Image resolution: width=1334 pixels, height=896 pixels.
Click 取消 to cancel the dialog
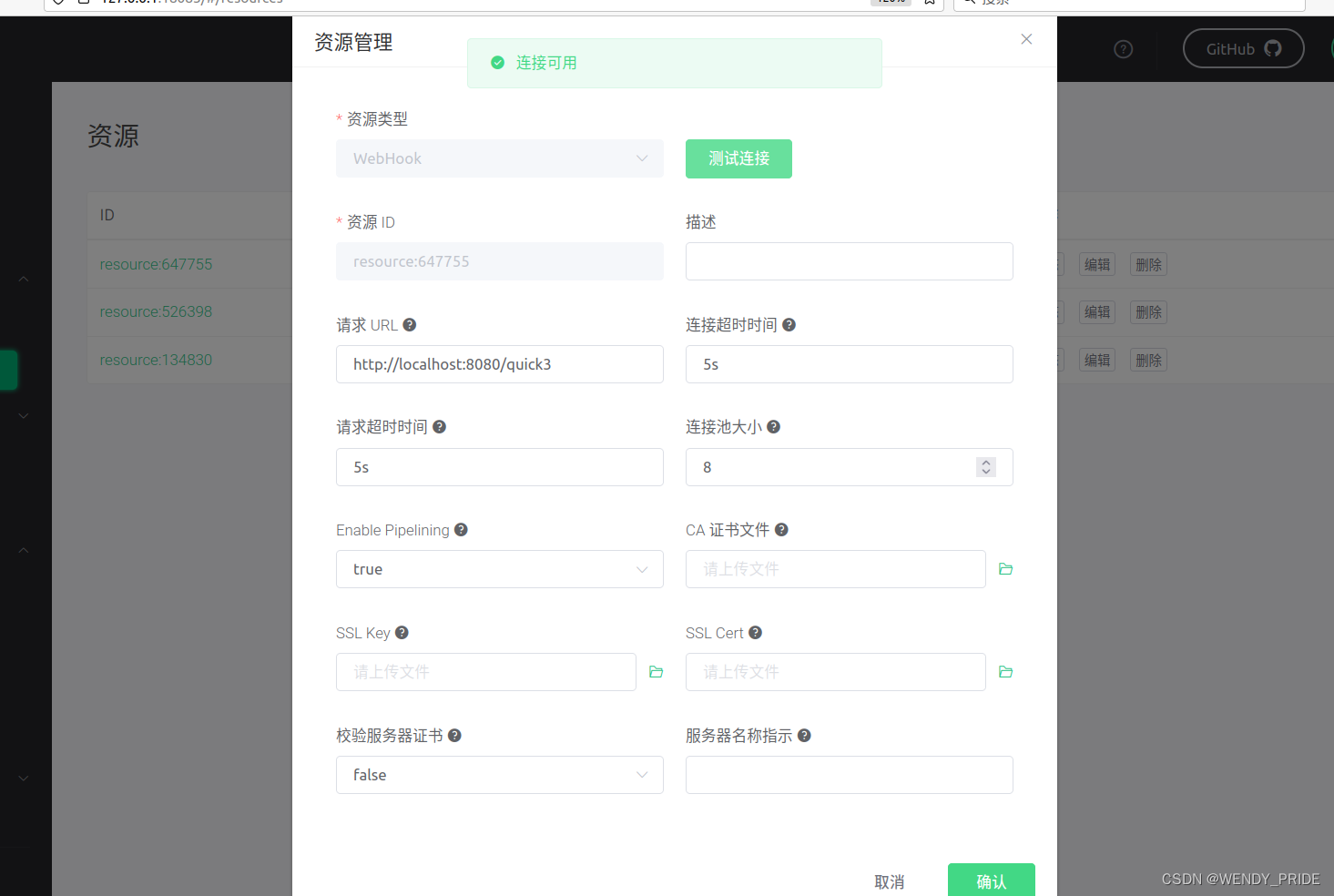point(889,881)
